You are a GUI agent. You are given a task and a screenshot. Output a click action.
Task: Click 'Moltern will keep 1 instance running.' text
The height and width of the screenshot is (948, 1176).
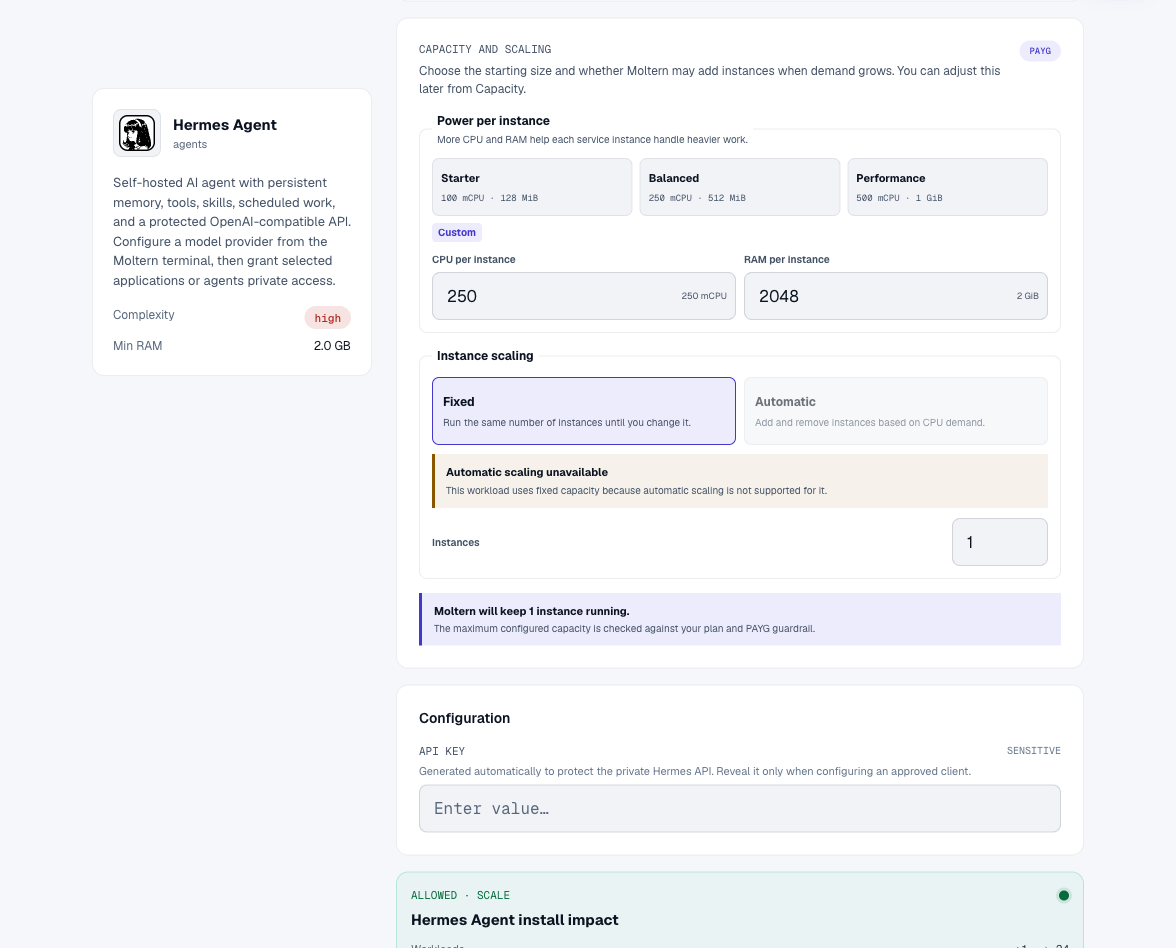(532, 611)
